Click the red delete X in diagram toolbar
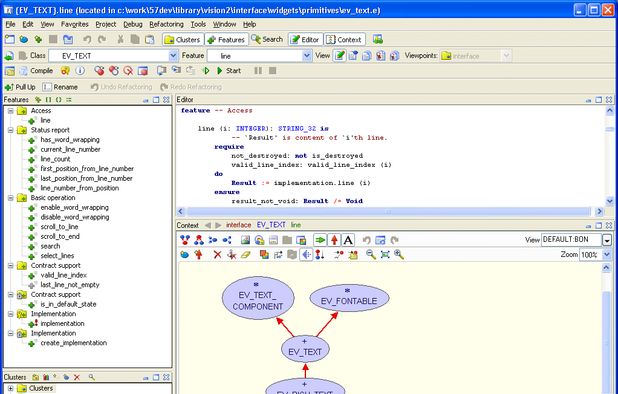 [x=217, y=255]
